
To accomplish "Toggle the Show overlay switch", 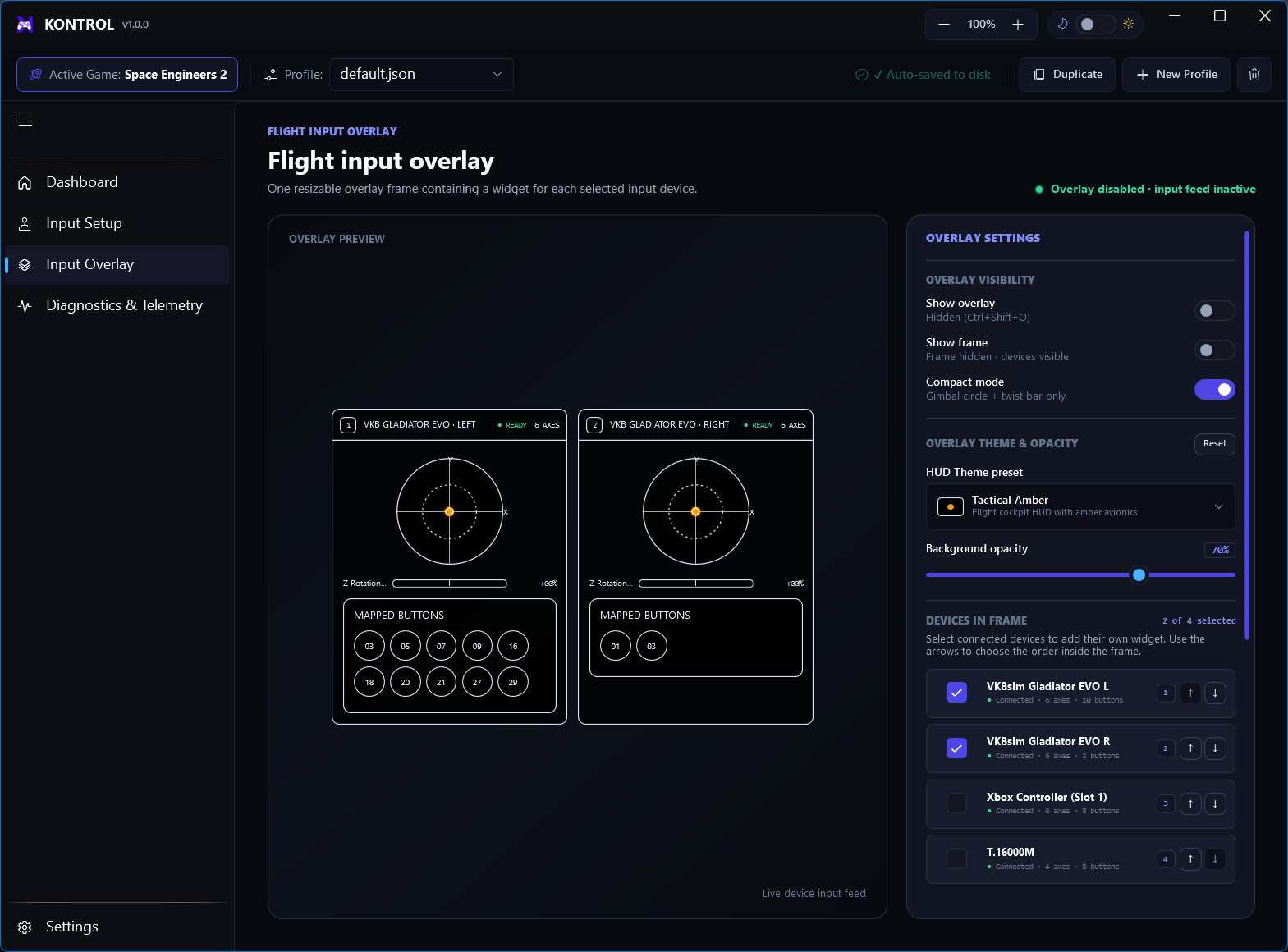I will [1214, 310].
